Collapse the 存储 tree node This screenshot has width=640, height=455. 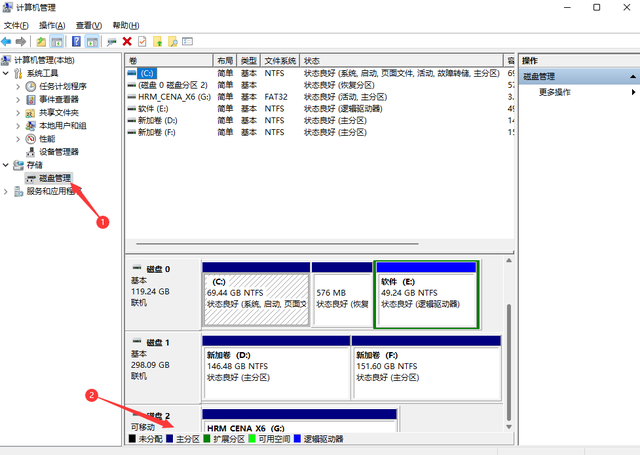[6, 165]
